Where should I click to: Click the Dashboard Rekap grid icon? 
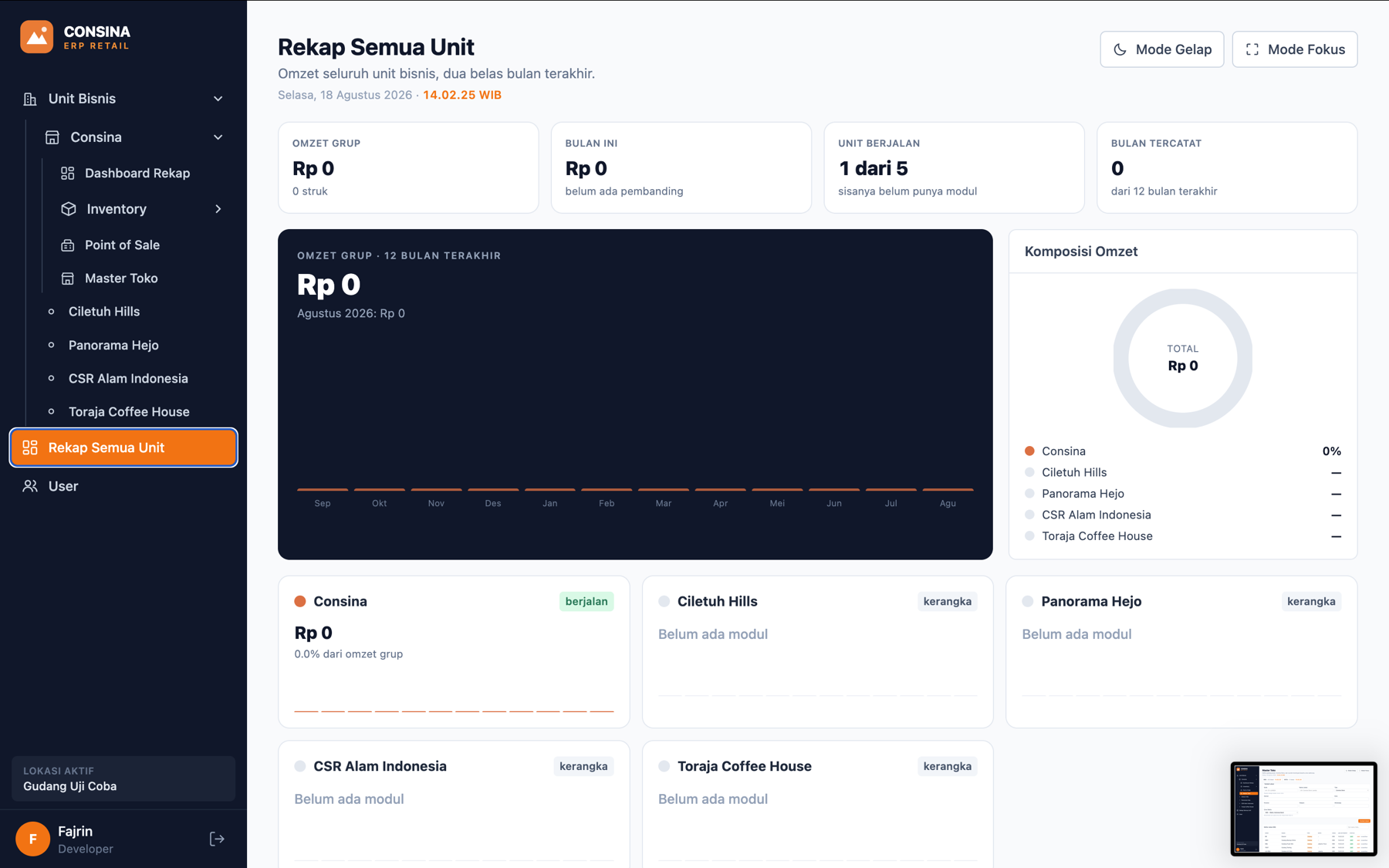coord(68,173)
